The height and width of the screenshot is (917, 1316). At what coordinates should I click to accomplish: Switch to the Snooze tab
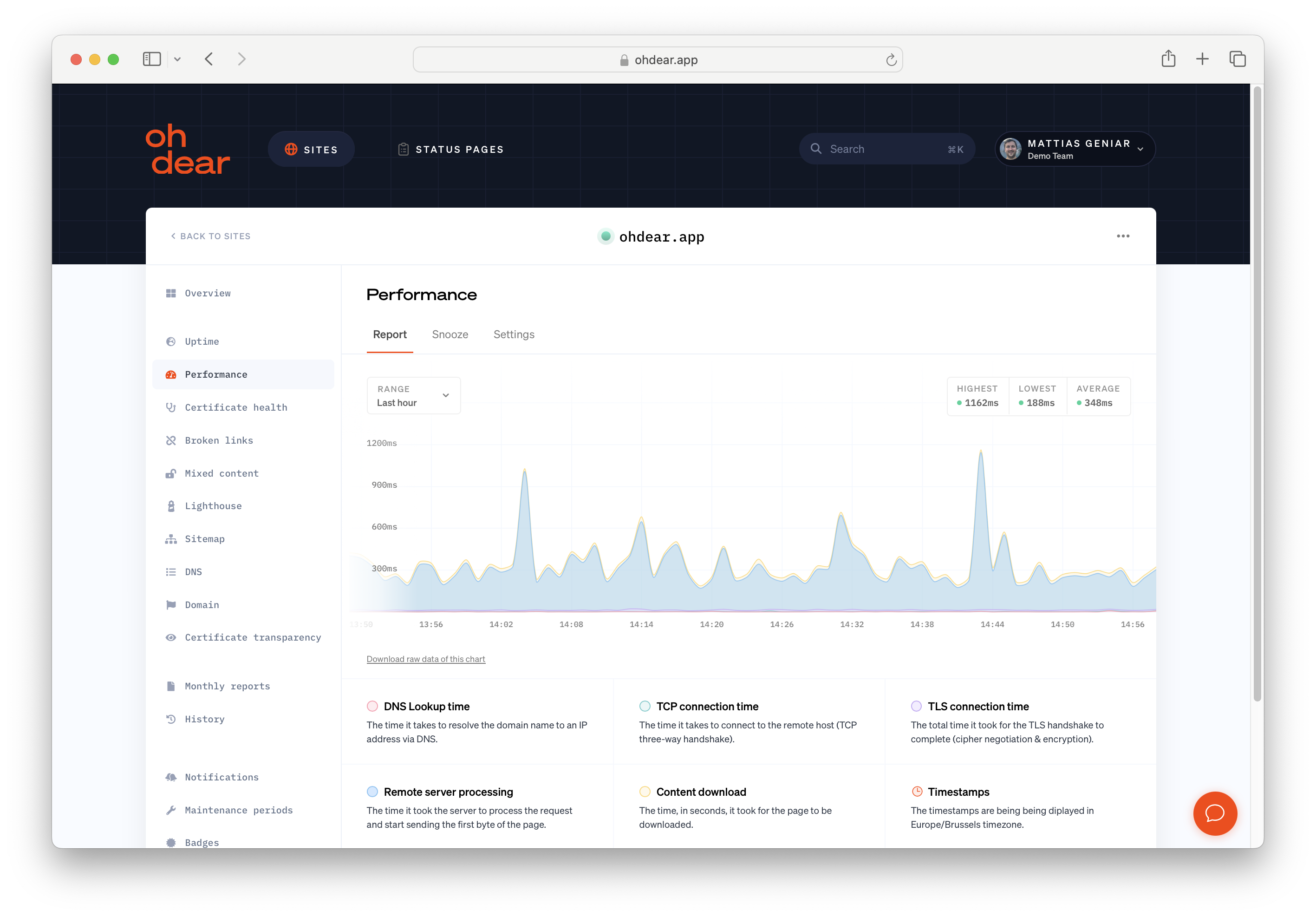[450, 334]
